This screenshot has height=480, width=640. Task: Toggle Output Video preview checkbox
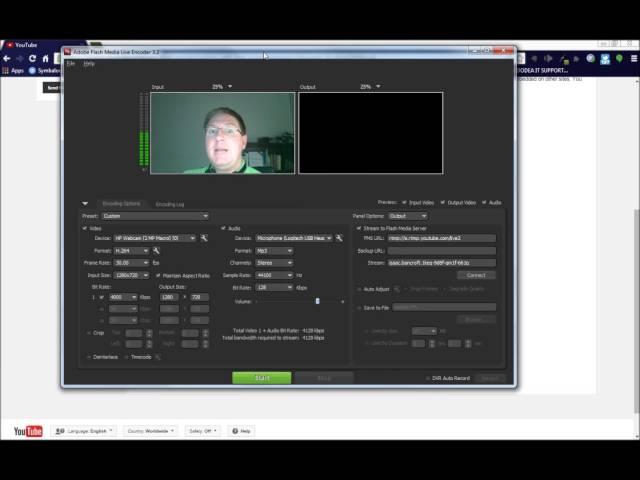(442, 202)
